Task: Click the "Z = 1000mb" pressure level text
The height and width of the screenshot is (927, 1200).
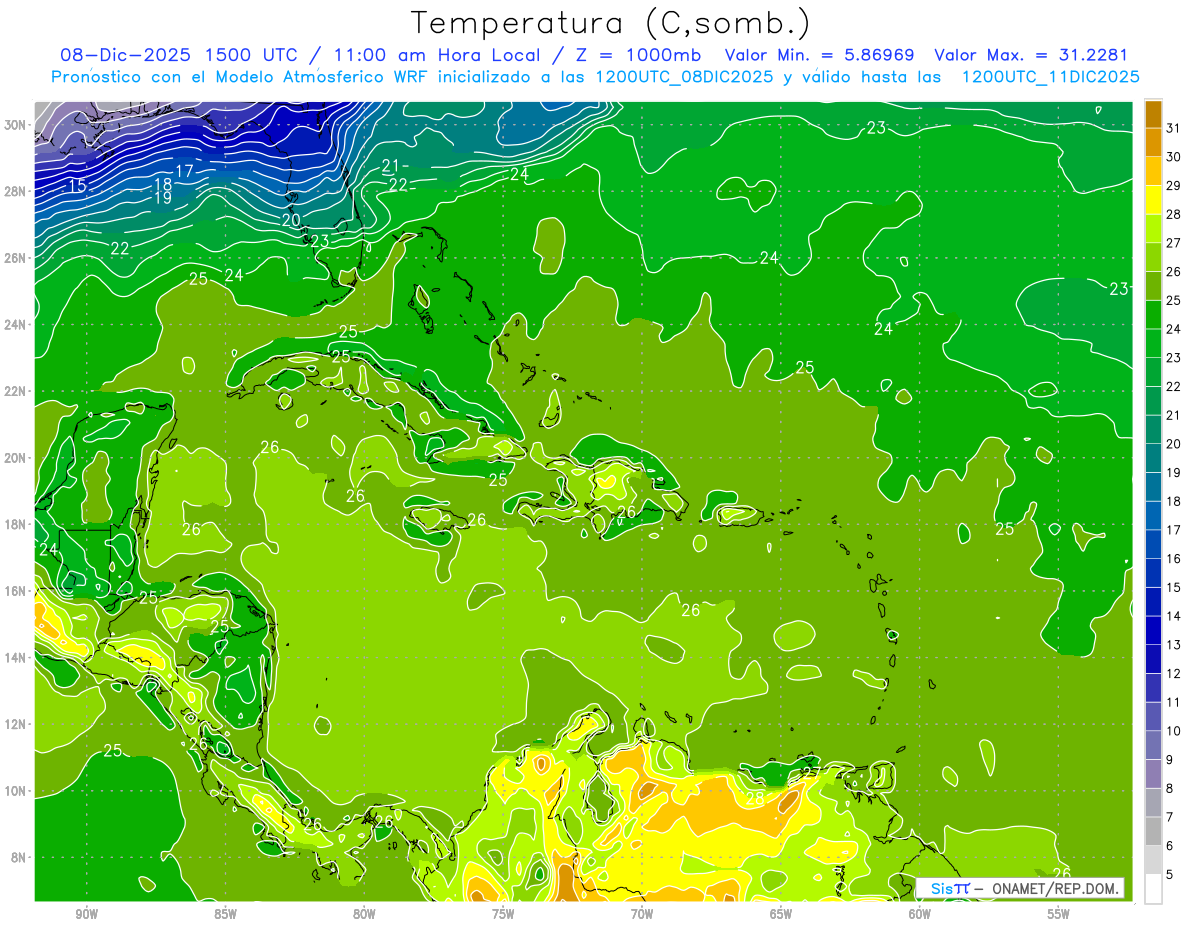Action: (x=637, y=55)
